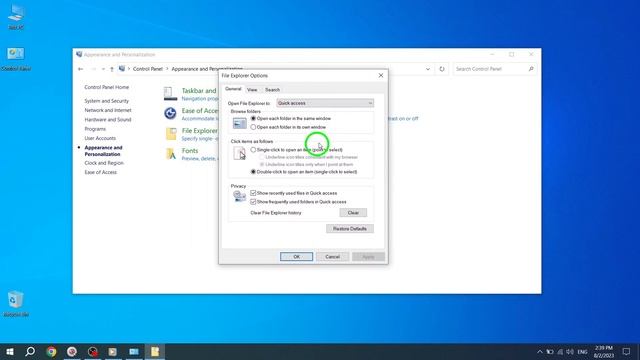Switch to General tab in File Explorer Options
This screenshot has width=640, height=360.
point(233,89)
